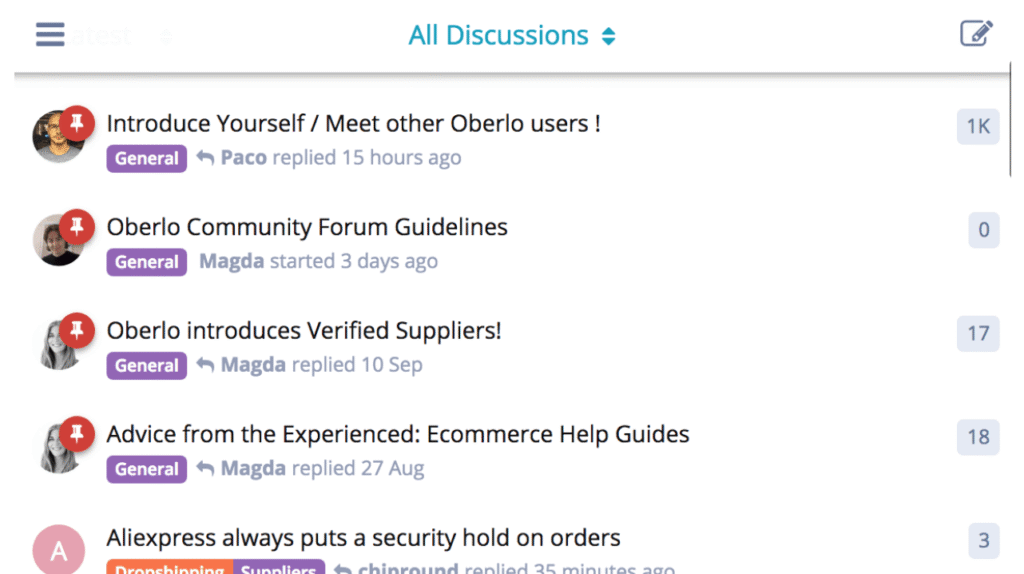
Task: Open Aliexpress security hold discussion
Action: coord(363,538)
